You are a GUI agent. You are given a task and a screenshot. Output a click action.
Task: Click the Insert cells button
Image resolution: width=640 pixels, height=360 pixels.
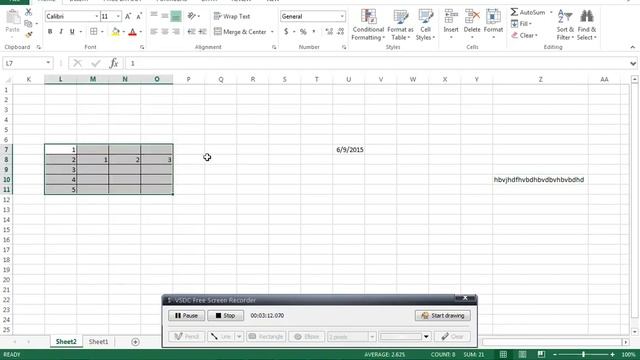451,24
